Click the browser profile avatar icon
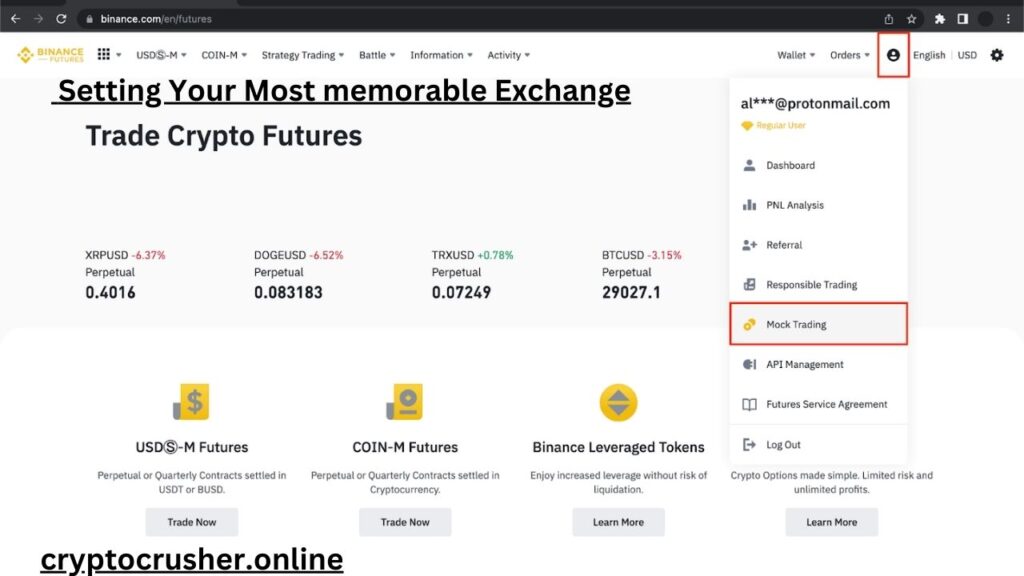This screenshot has width=1024, height=576. coord(985,19)
